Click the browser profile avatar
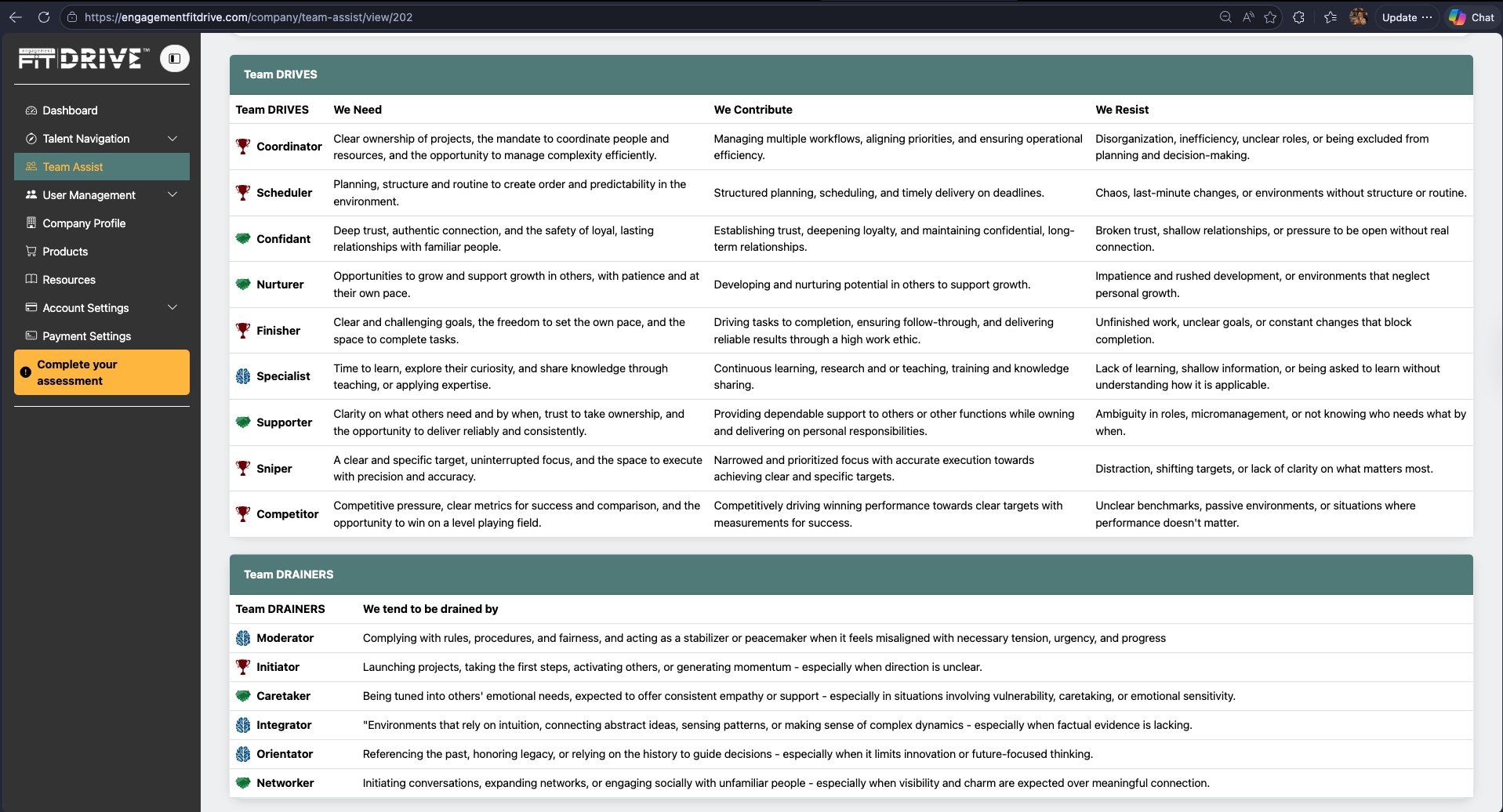 tap(1359, 17)
